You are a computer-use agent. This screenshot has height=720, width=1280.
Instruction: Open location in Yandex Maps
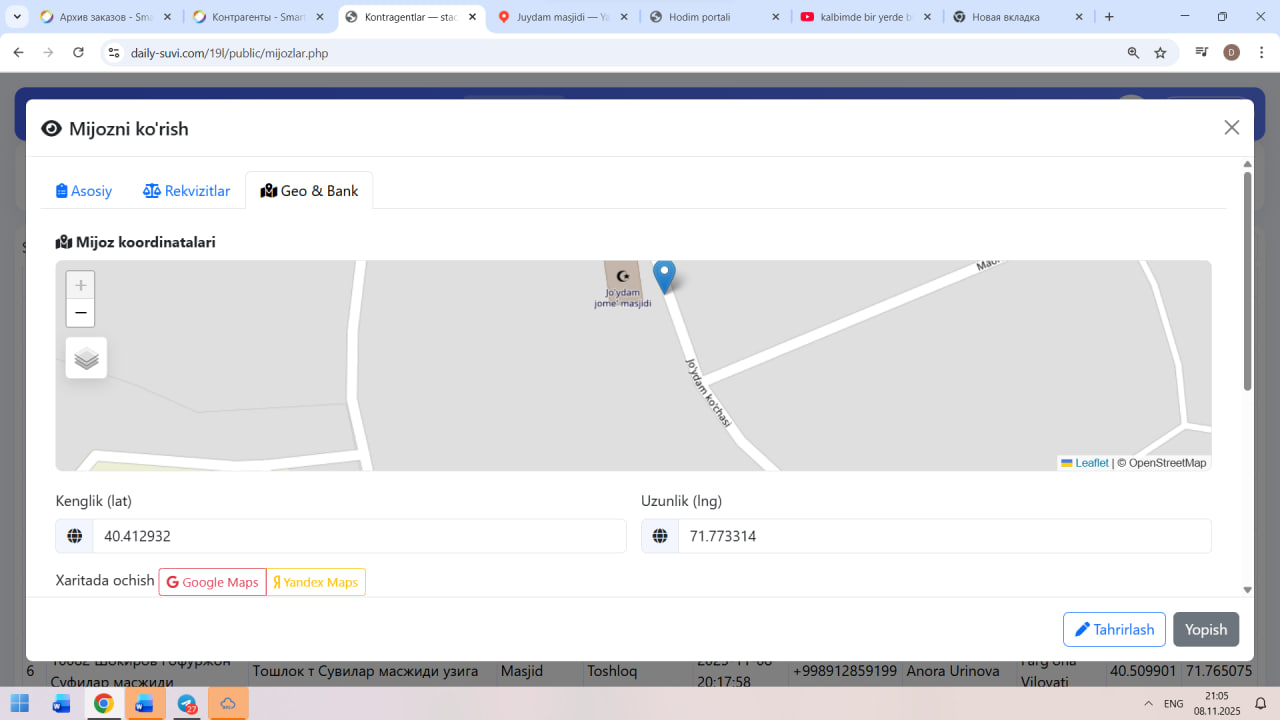(316, 582)
